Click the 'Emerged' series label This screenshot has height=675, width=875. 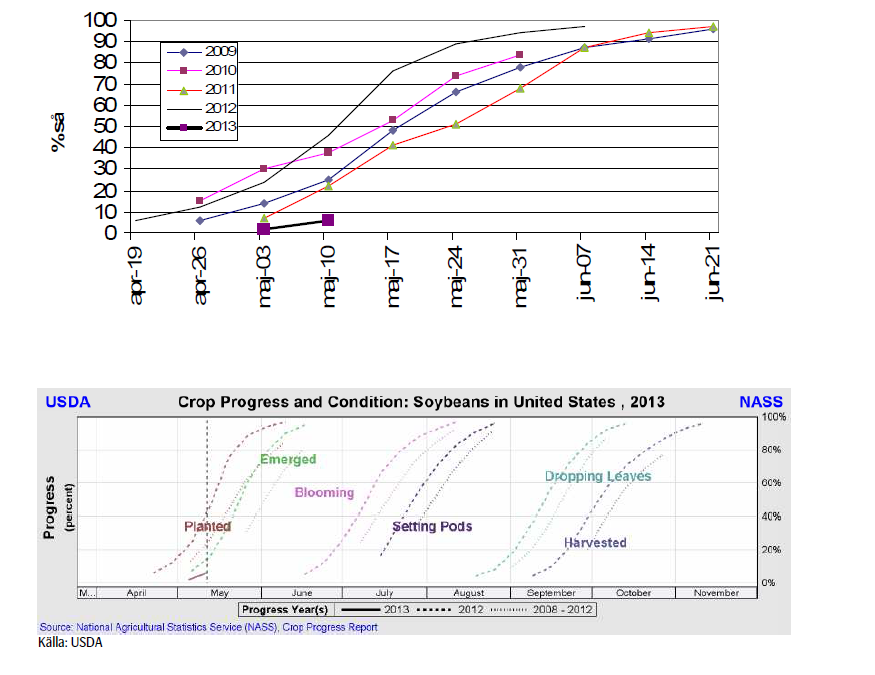pos(288,460)
